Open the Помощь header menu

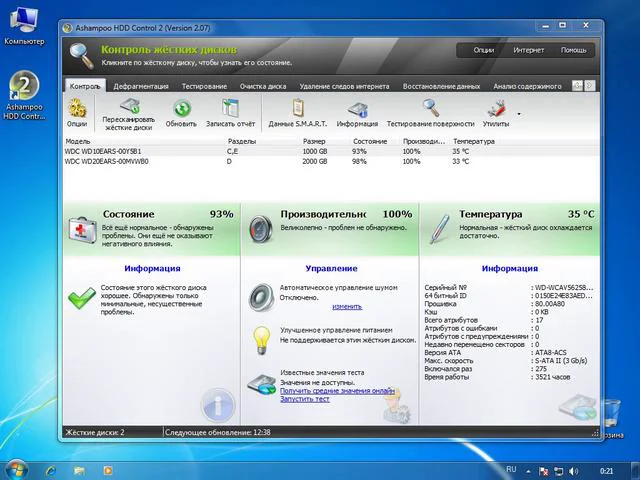click(573, 50)
